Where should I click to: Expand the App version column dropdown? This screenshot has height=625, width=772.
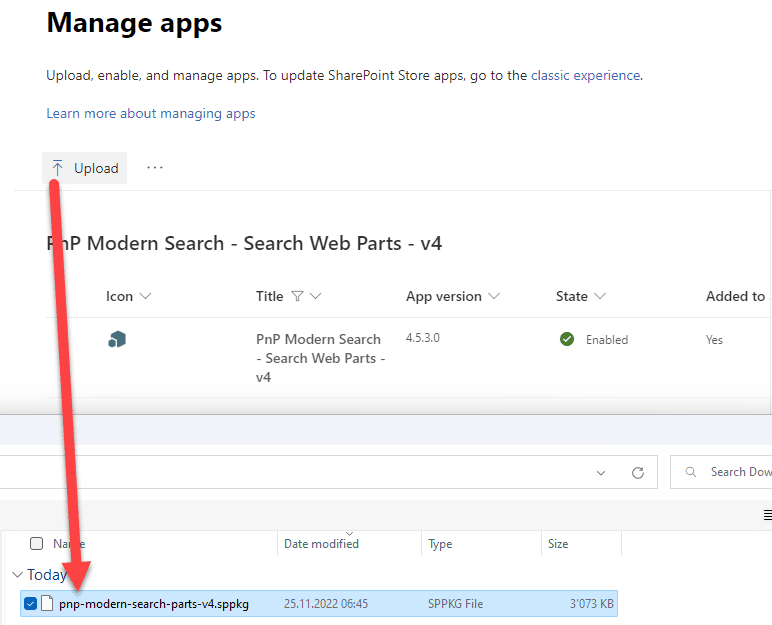pyautogui.click(x=494, y=296)
